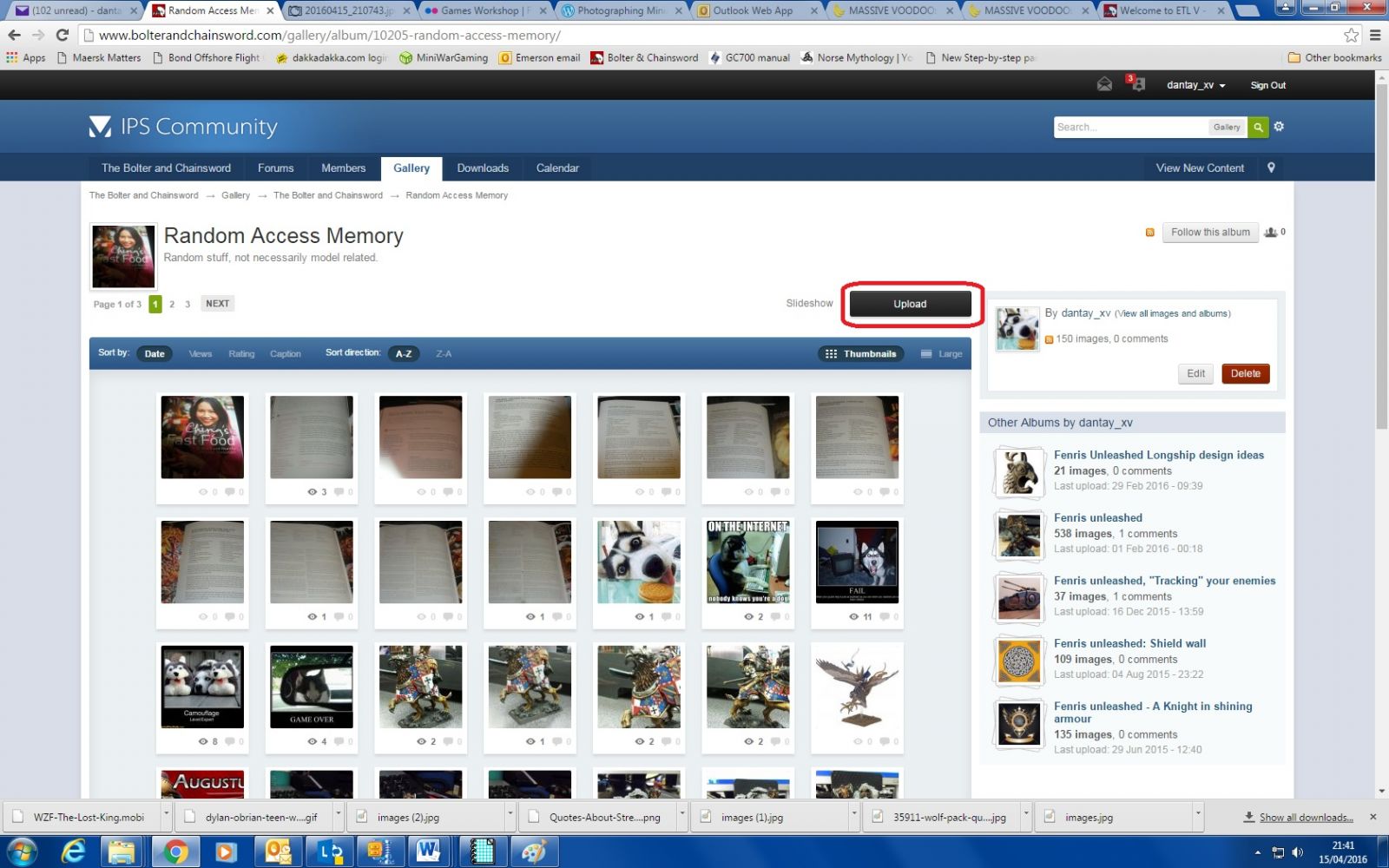Click the map pin icon beside View New Content
The height and width of the screenshot is (868, 1389).
point(1271,168)
